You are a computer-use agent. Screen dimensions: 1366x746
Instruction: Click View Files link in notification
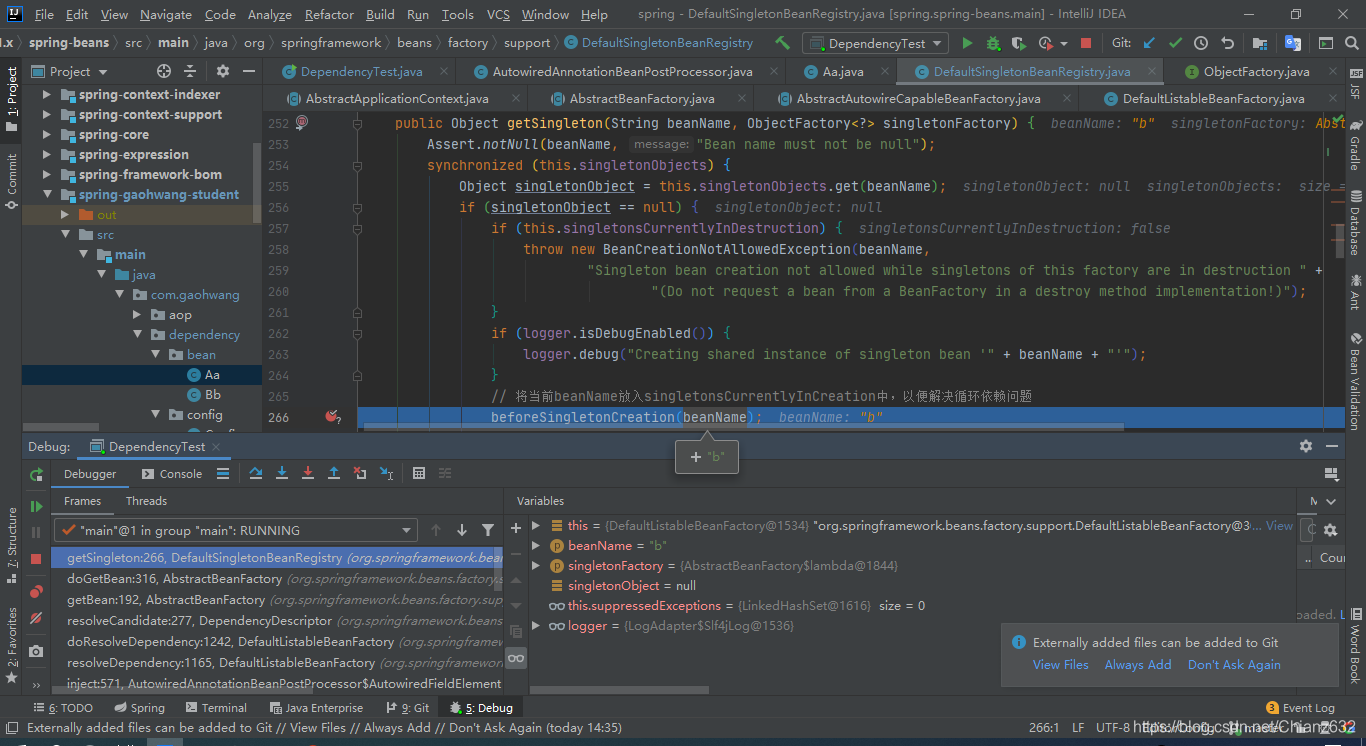point(1060,665)
